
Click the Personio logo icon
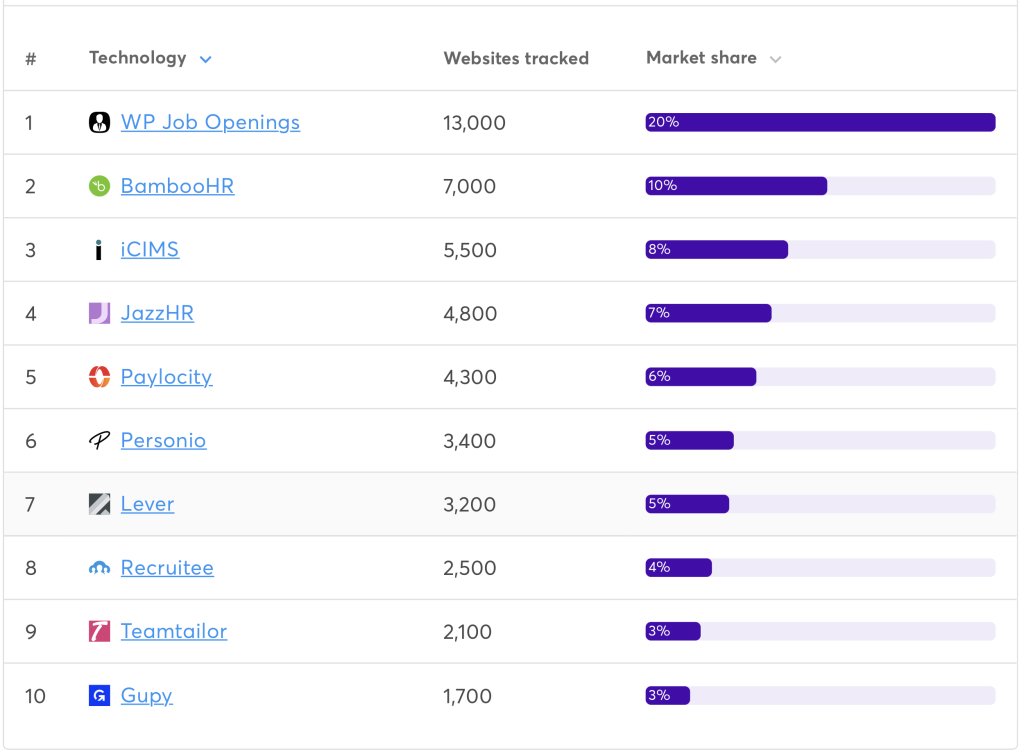[x=99, y=441]
